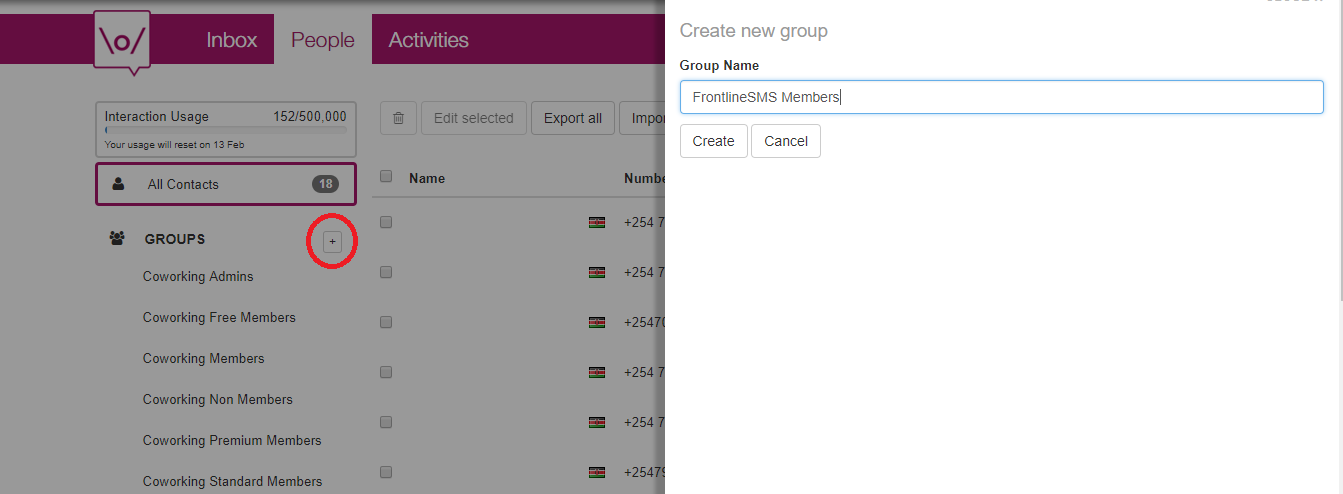
Task: Select All Contacts in sidebar
Action: point(225,184)
